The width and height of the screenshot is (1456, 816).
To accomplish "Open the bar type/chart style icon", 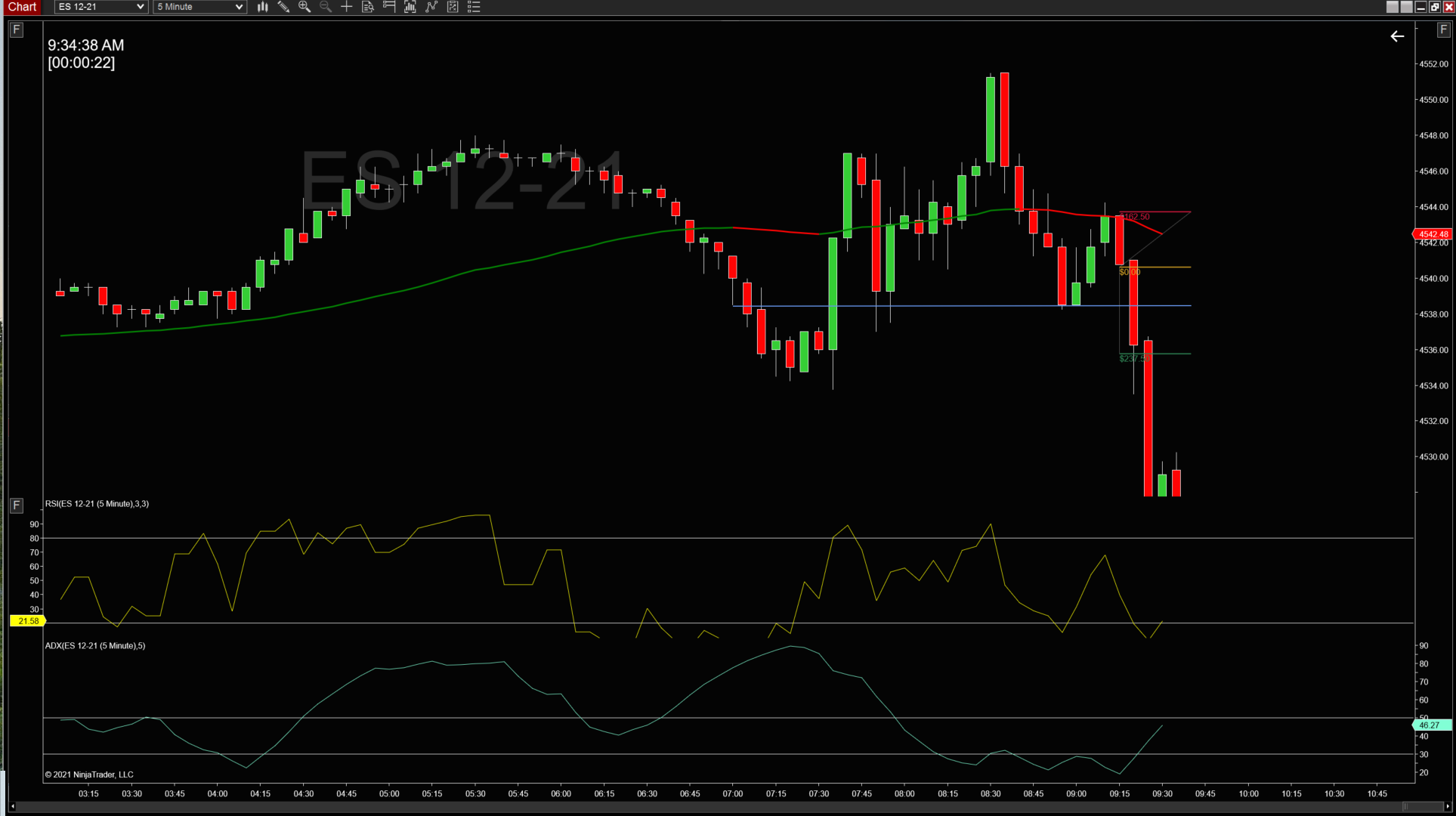I will click(262, 7).
